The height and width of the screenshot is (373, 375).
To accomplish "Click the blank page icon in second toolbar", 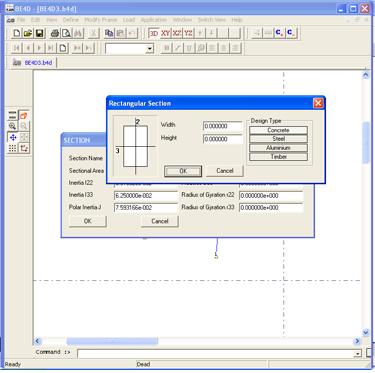I will point(63,48).
